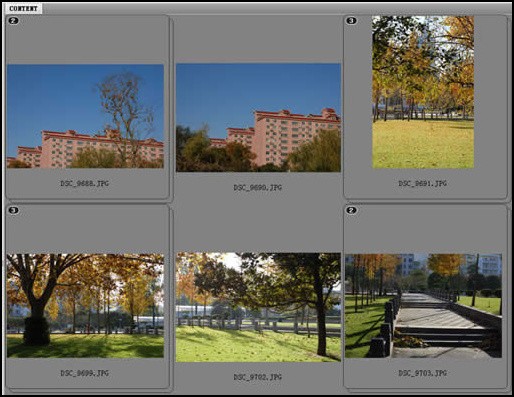The width and height of the screenshot is (514, 397).
Task: Switch to the CONTENT tab
Action: click(23, 8)
